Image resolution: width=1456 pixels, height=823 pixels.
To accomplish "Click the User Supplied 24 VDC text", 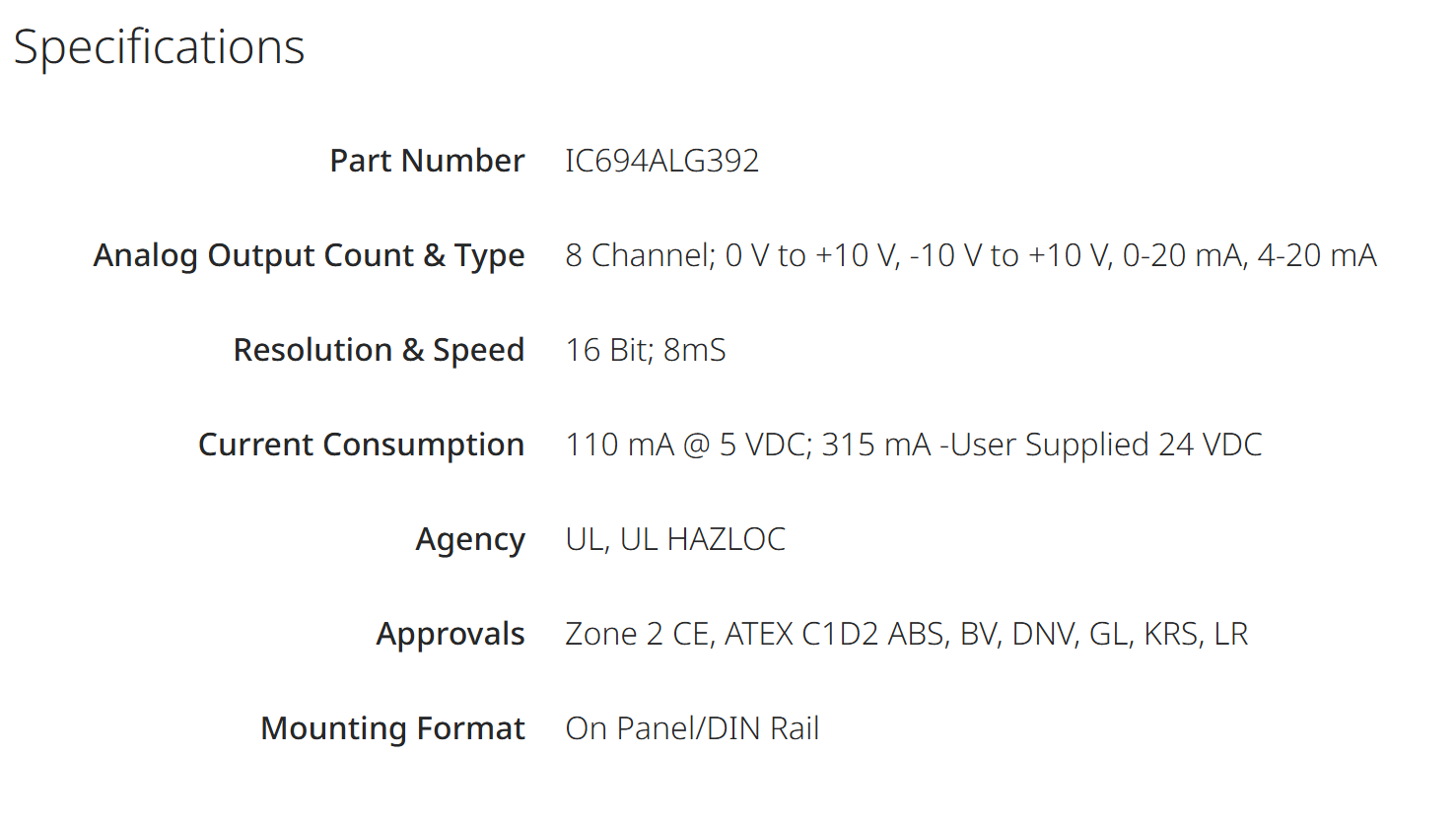I will point(1106,445).
